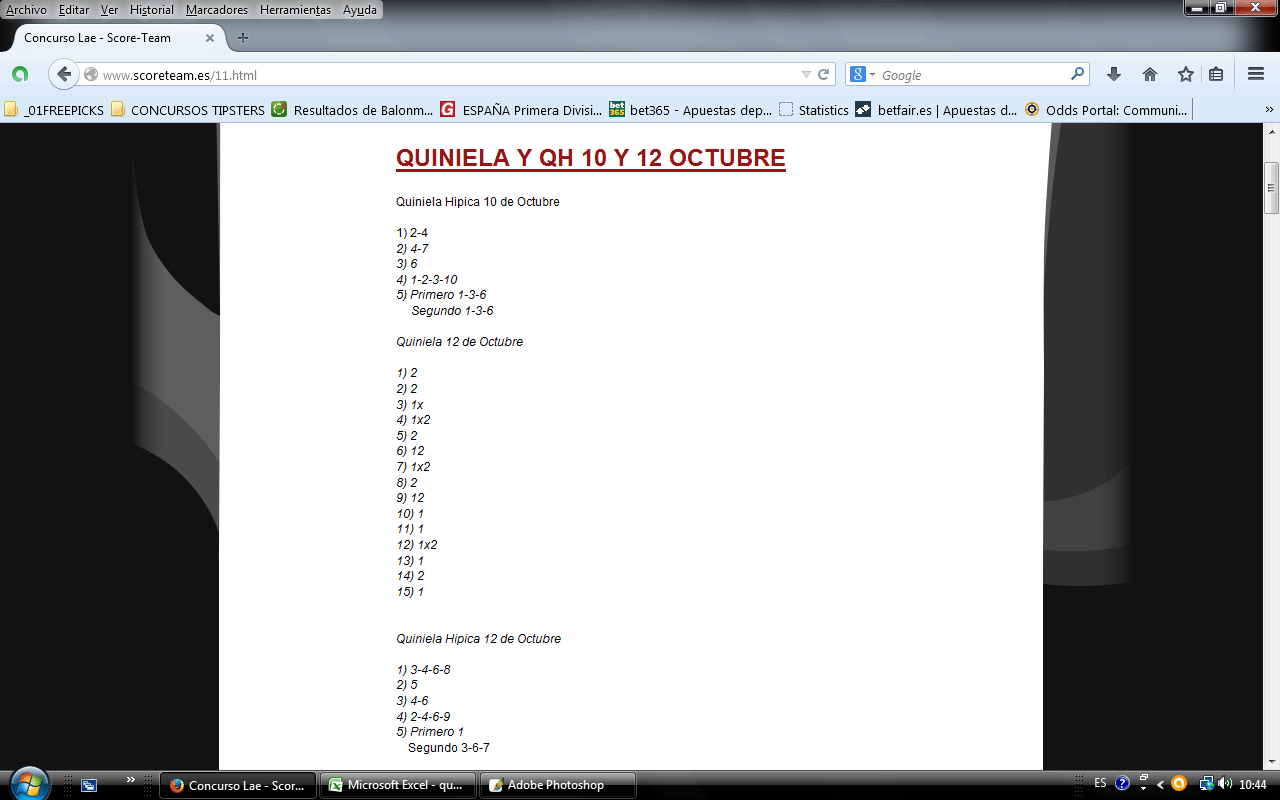Viewport: 1280px width, 800px height.
Task: Click the QUINIELA Y QH 10 Y 12 OCTUBRE heading
Action: pyautogui.click(x=591, y=158)
